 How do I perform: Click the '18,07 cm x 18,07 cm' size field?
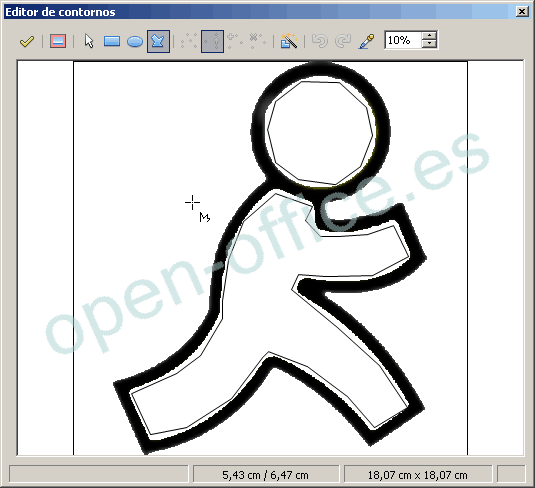pos(418,475)
